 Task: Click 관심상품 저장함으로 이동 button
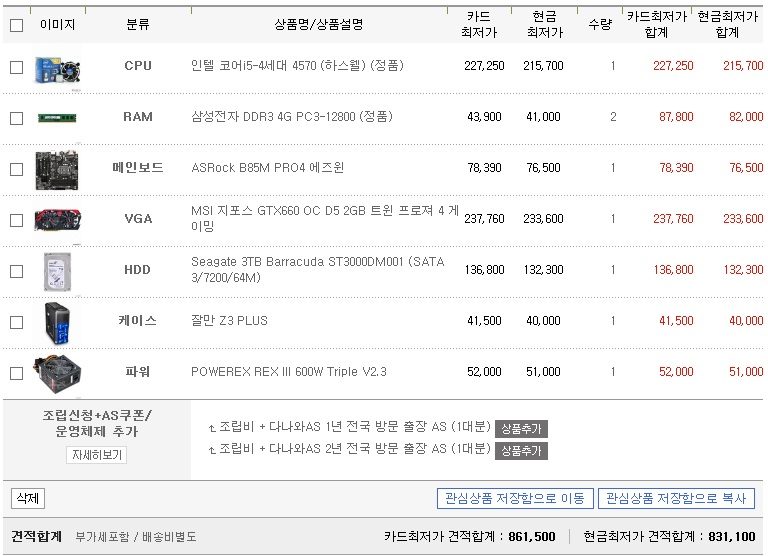(515, 499)
